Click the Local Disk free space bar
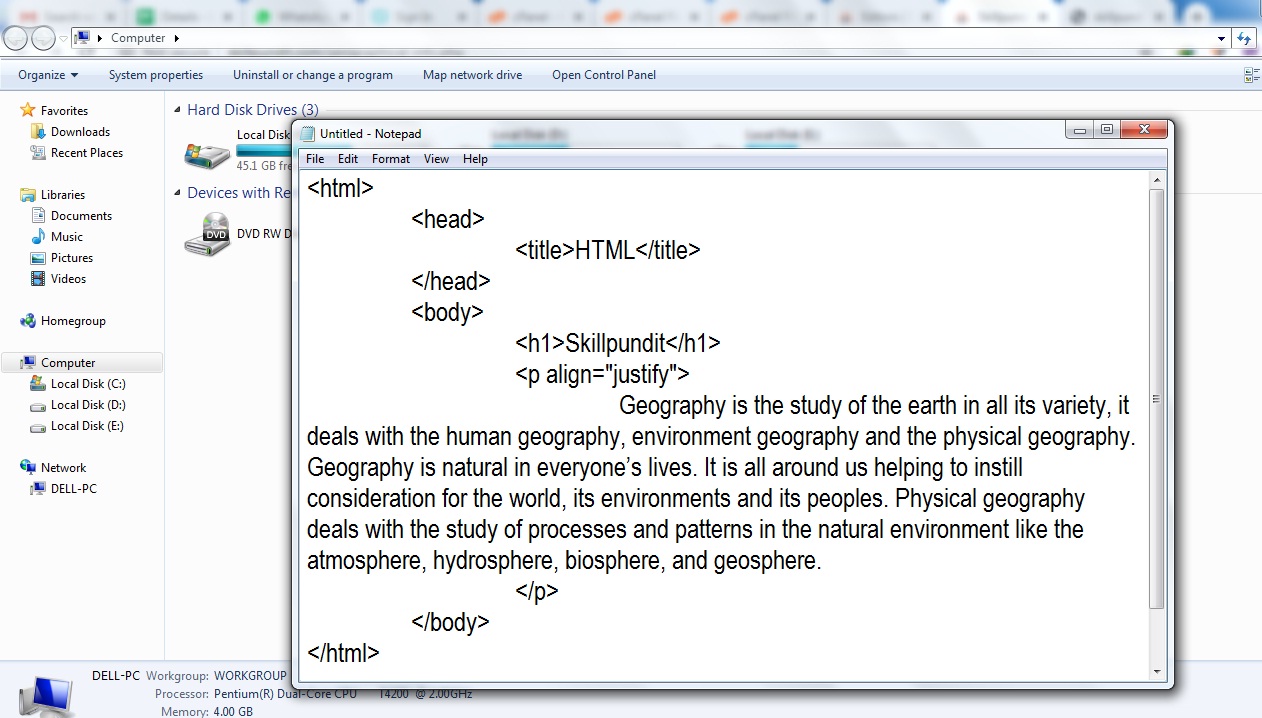This screenshot has width=1262, height=718. tap(263, 150)
